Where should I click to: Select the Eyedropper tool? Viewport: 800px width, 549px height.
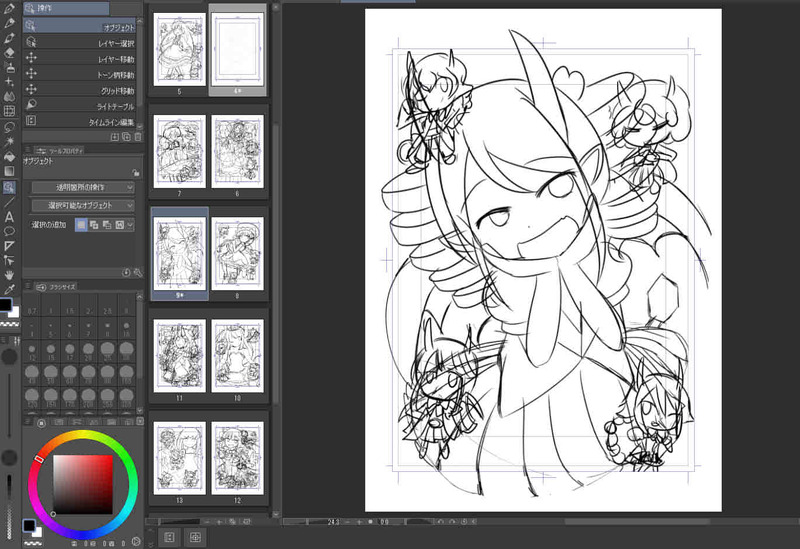[x=9, y=289]
